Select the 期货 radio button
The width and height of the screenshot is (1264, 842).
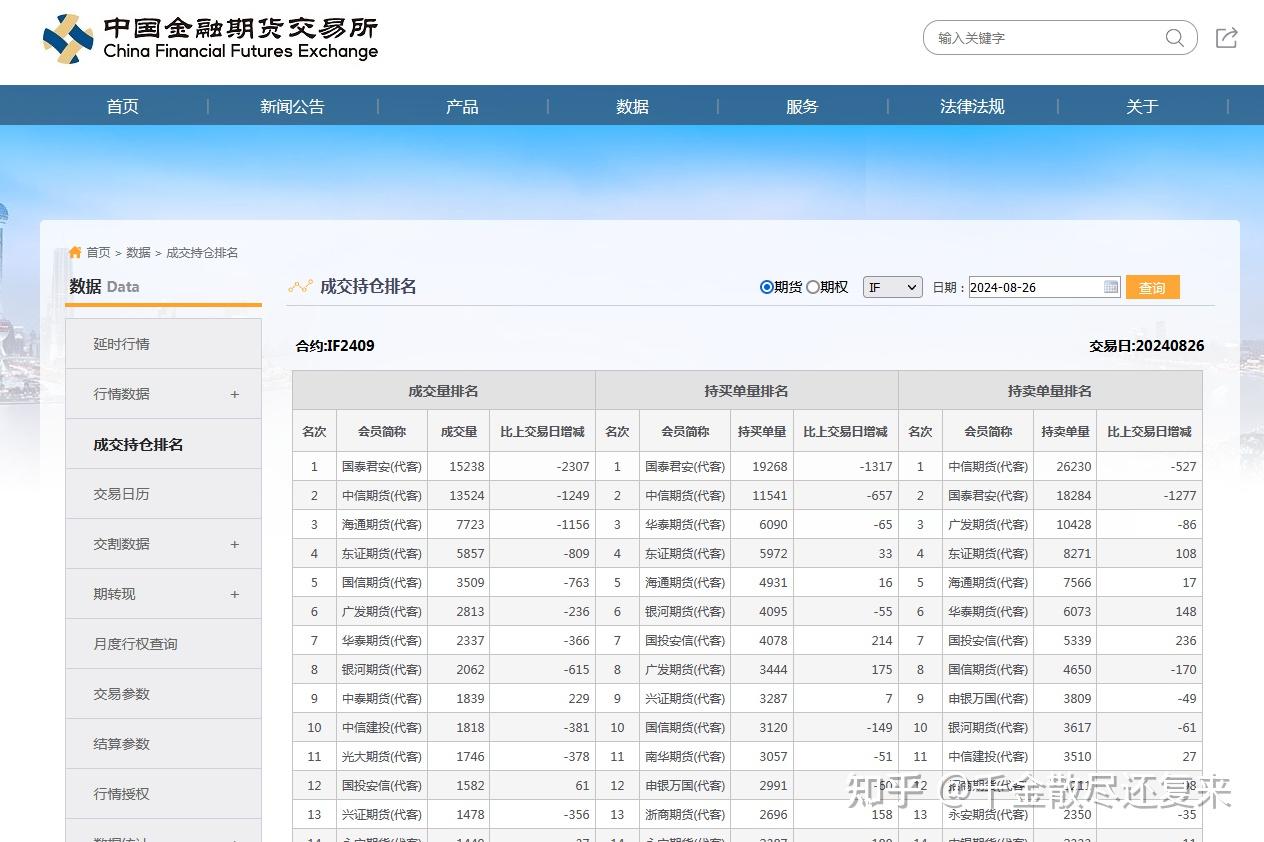766,287
